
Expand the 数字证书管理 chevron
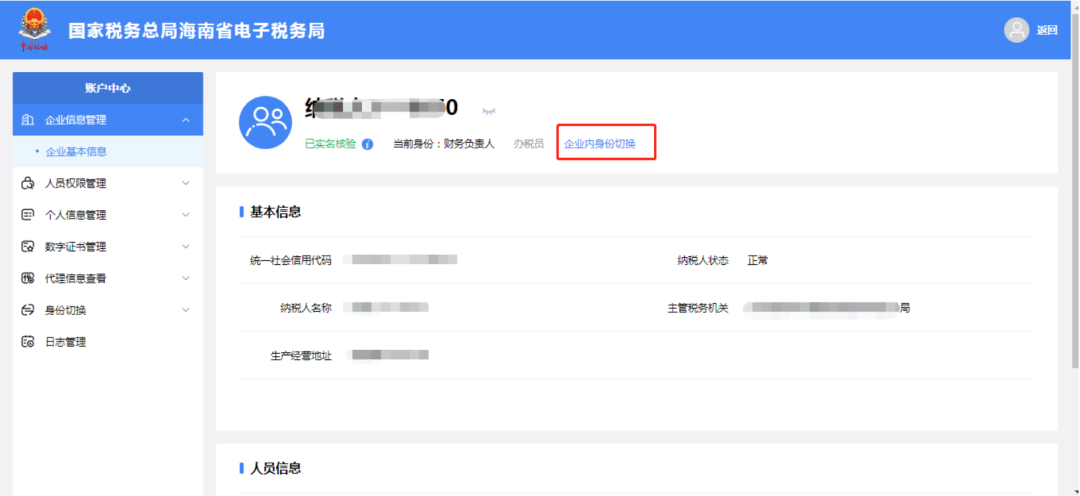(185, 247)
